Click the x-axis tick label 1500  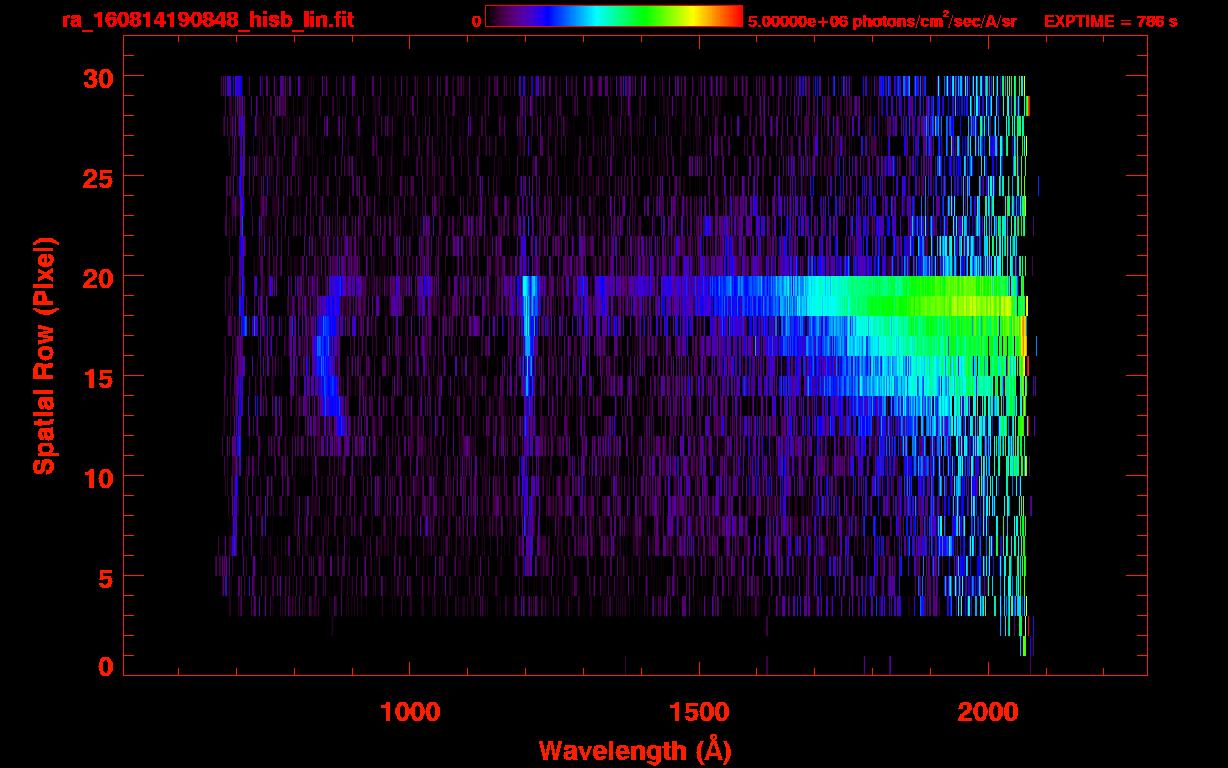point(699,711)
